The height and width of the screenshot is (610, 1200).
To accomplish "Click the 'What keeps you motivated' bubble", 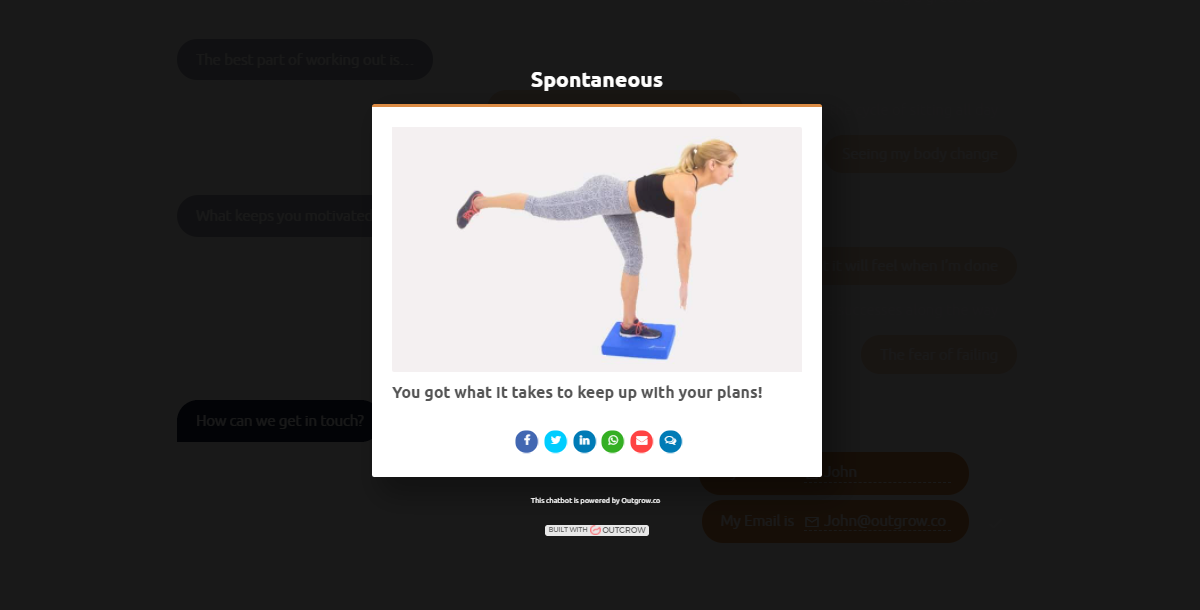I will pos(275,216).
